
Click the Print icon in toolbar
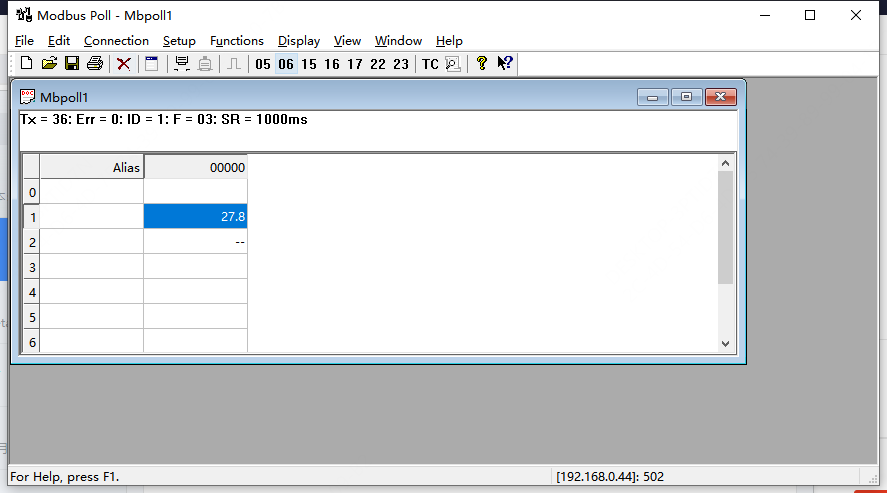(95, 63)
